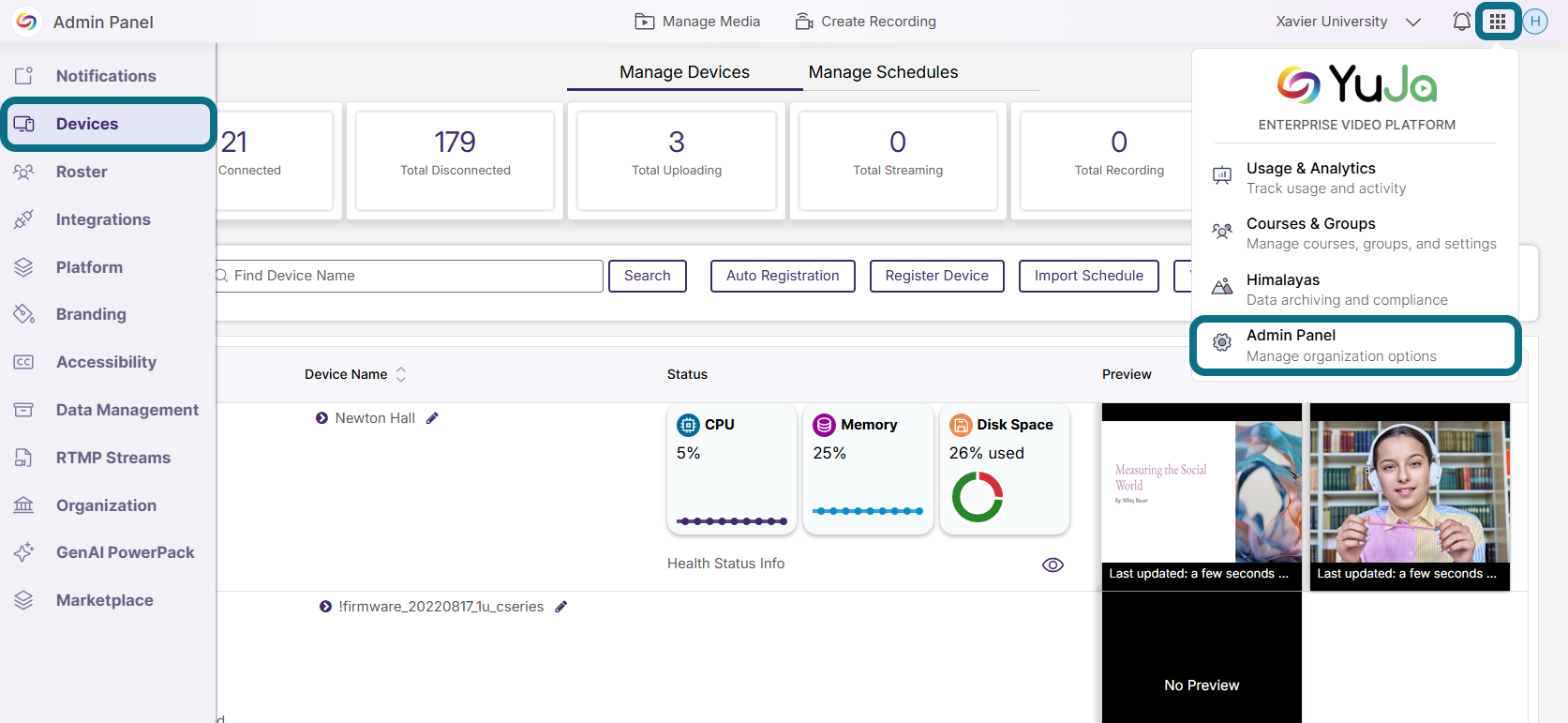Switch to Manage Schedules tab
Viewport: 1568px width, 723px height.
pos(883,72)
